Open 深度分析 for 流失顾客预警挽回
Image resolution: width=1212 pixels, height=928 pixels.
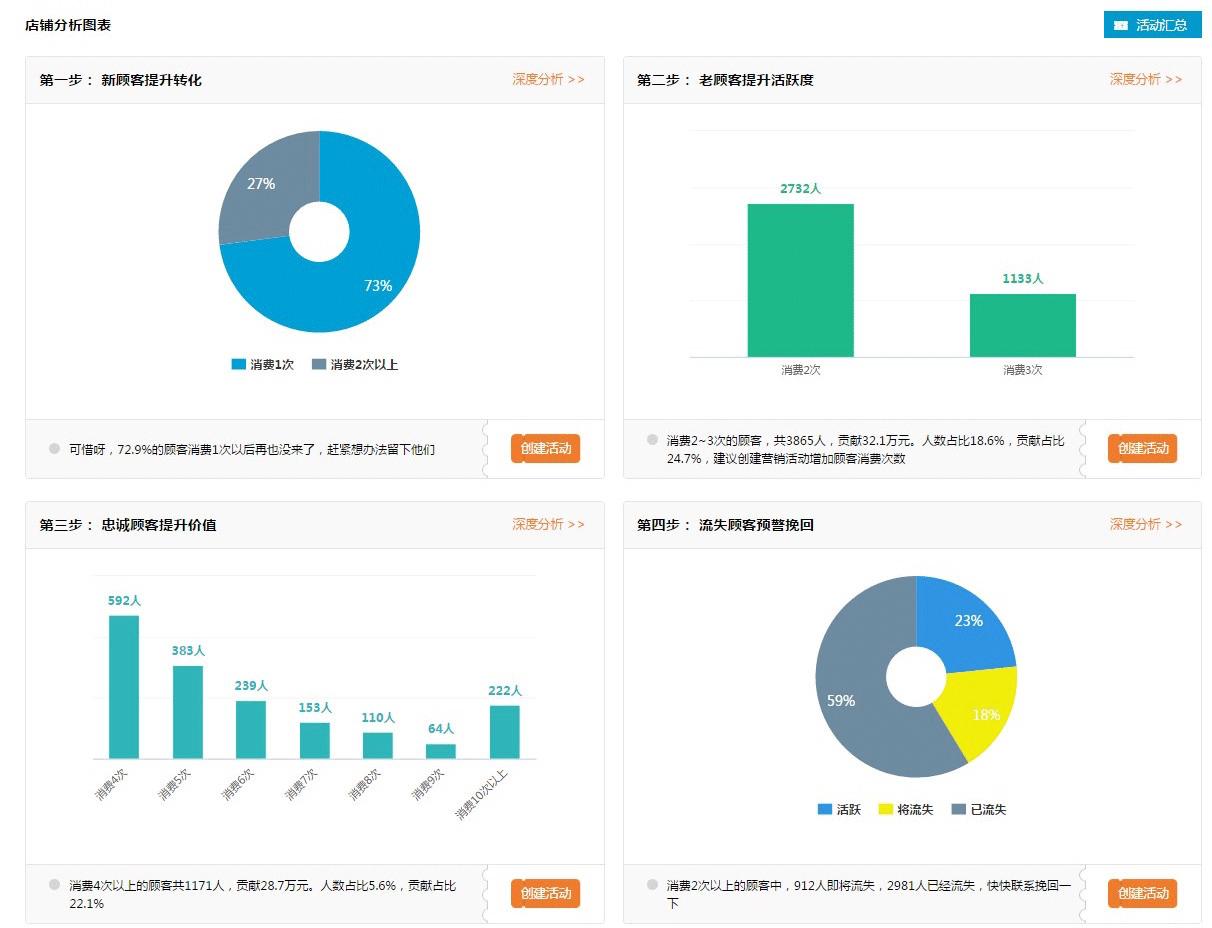(x=1145, y=524)
